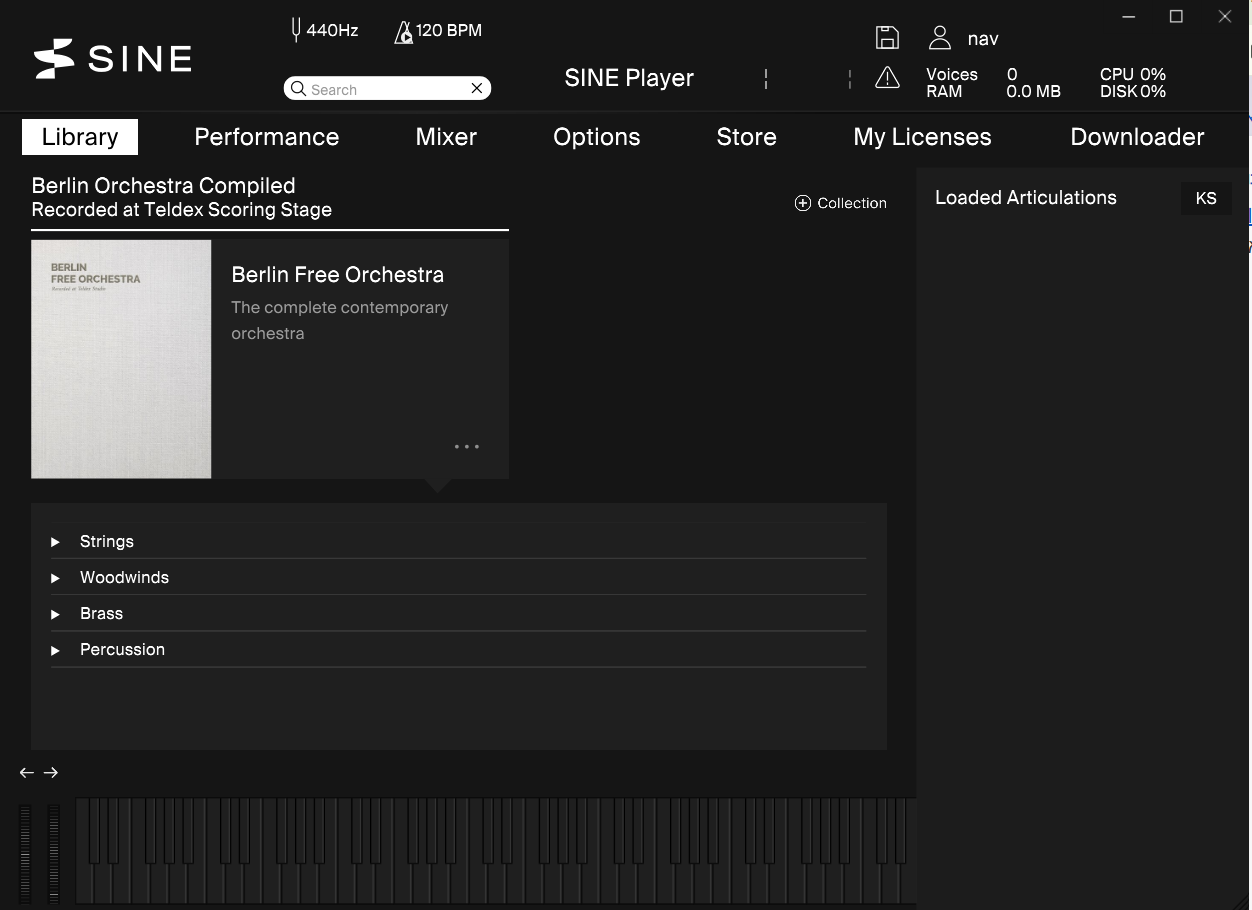Screen dimensions: 1252x910
Task: Click the tuning fork 440Hz icon
Action: [x=296, y=30]
